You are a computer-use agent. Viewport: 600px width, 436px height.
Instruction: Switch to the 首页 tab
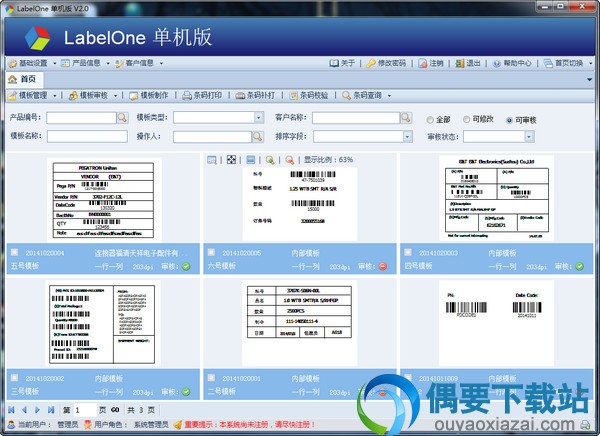[x=23, y=79]
